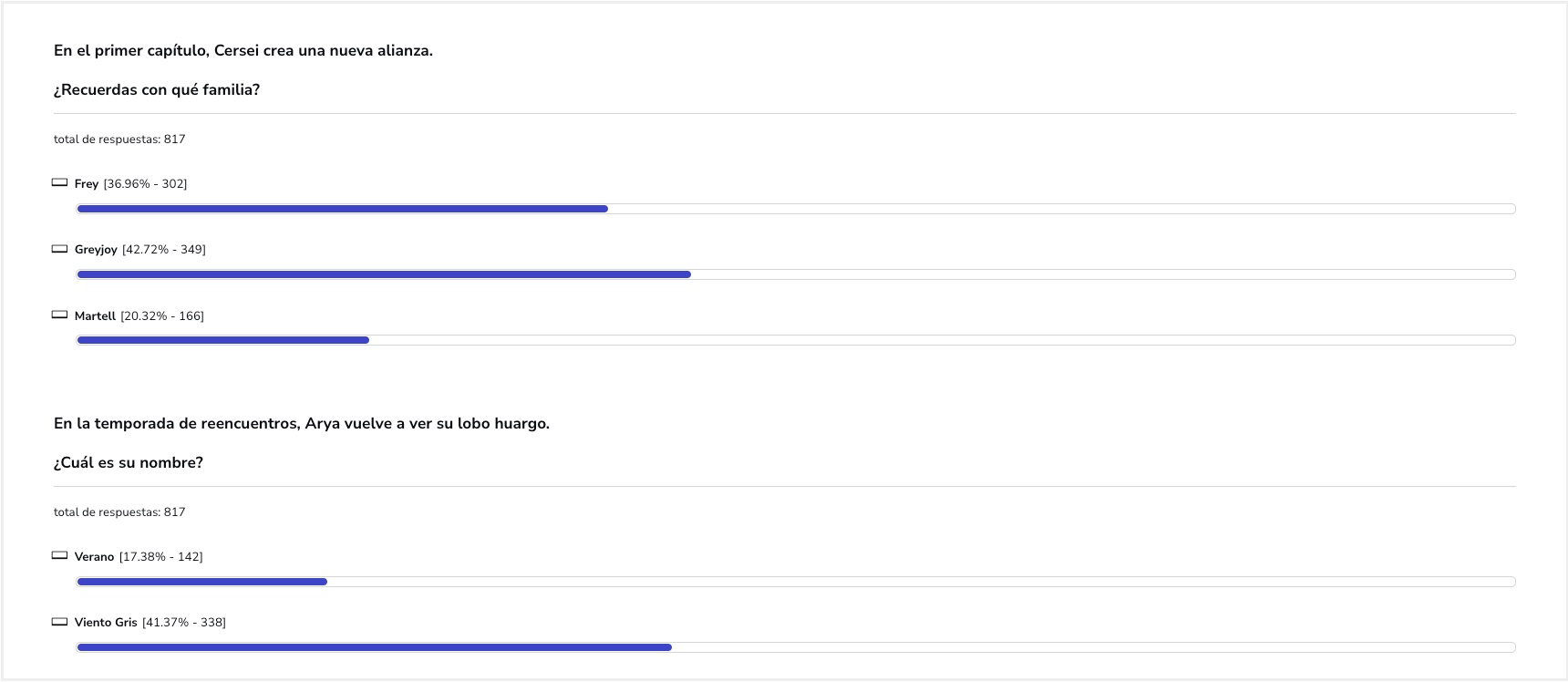Click the Viento Gris 41.37% progress bar

(796, 647)
